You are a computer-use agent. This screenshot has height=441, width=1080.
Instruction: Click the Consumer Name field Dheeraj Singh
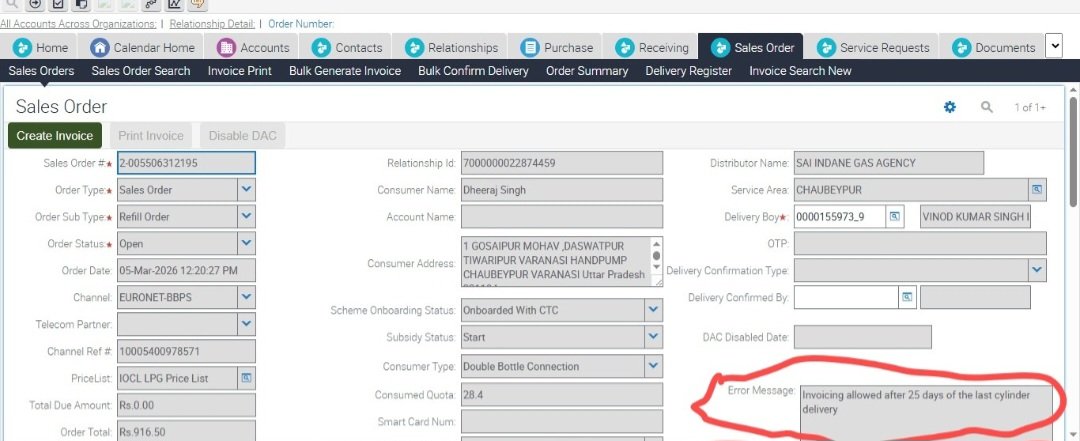[562, 189]
